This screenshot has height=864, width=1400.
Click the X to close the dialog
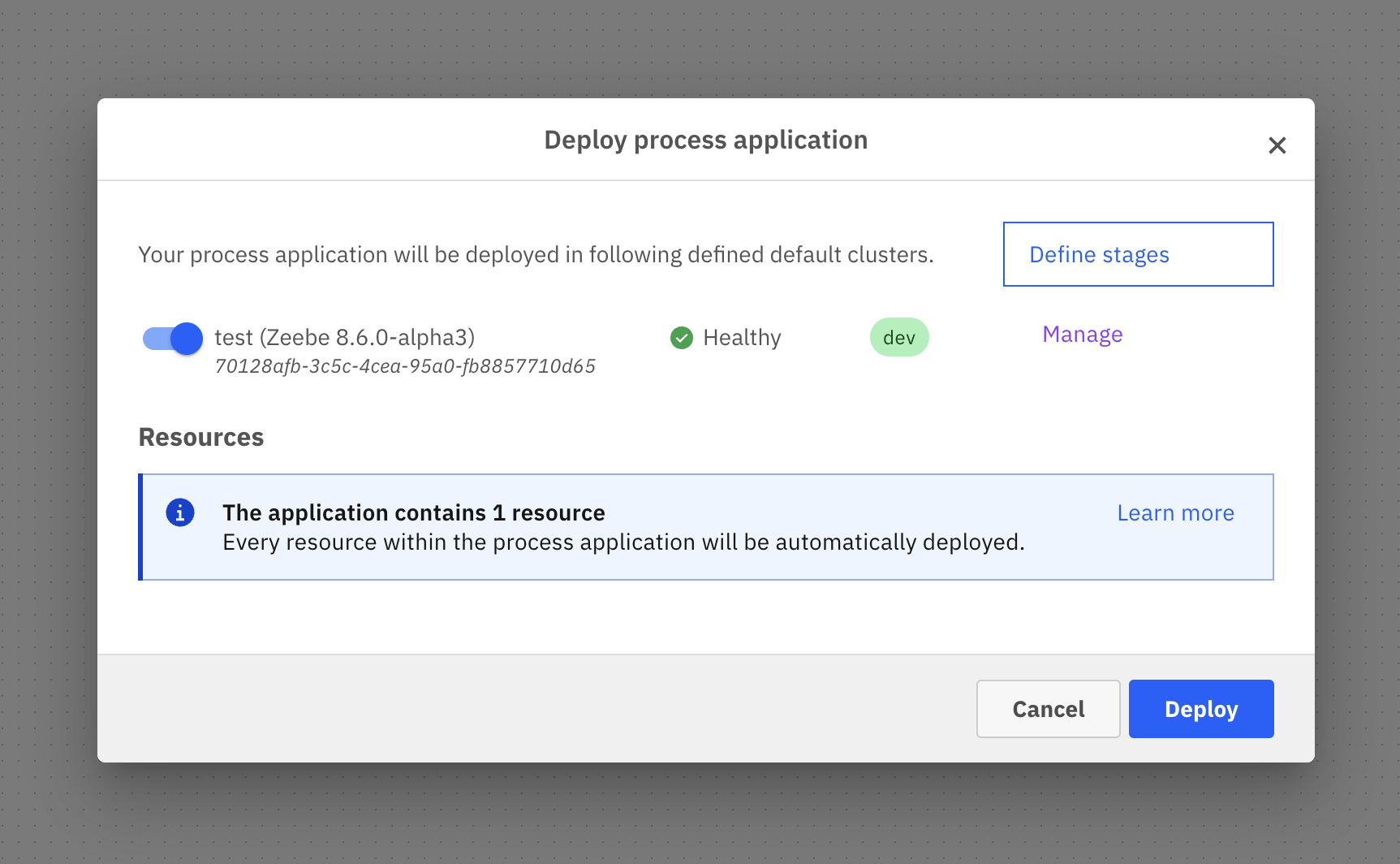[x=1277, y=145]
